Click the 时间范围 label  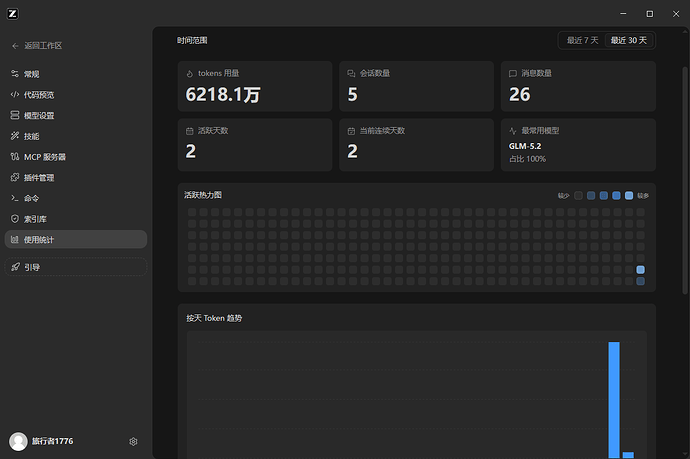pyautogui.click(x=192, y=40)
